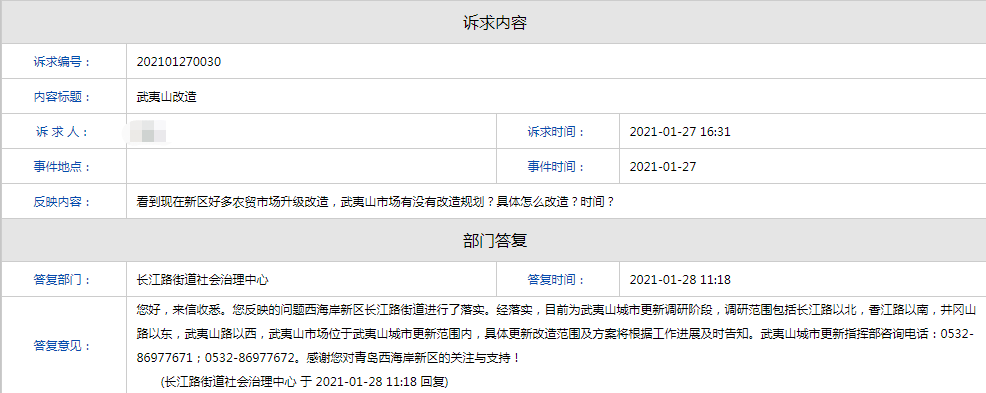The image size is (986, 393).
Task: Click the 诉求内容 section header
Action: [x=494, y=23]
